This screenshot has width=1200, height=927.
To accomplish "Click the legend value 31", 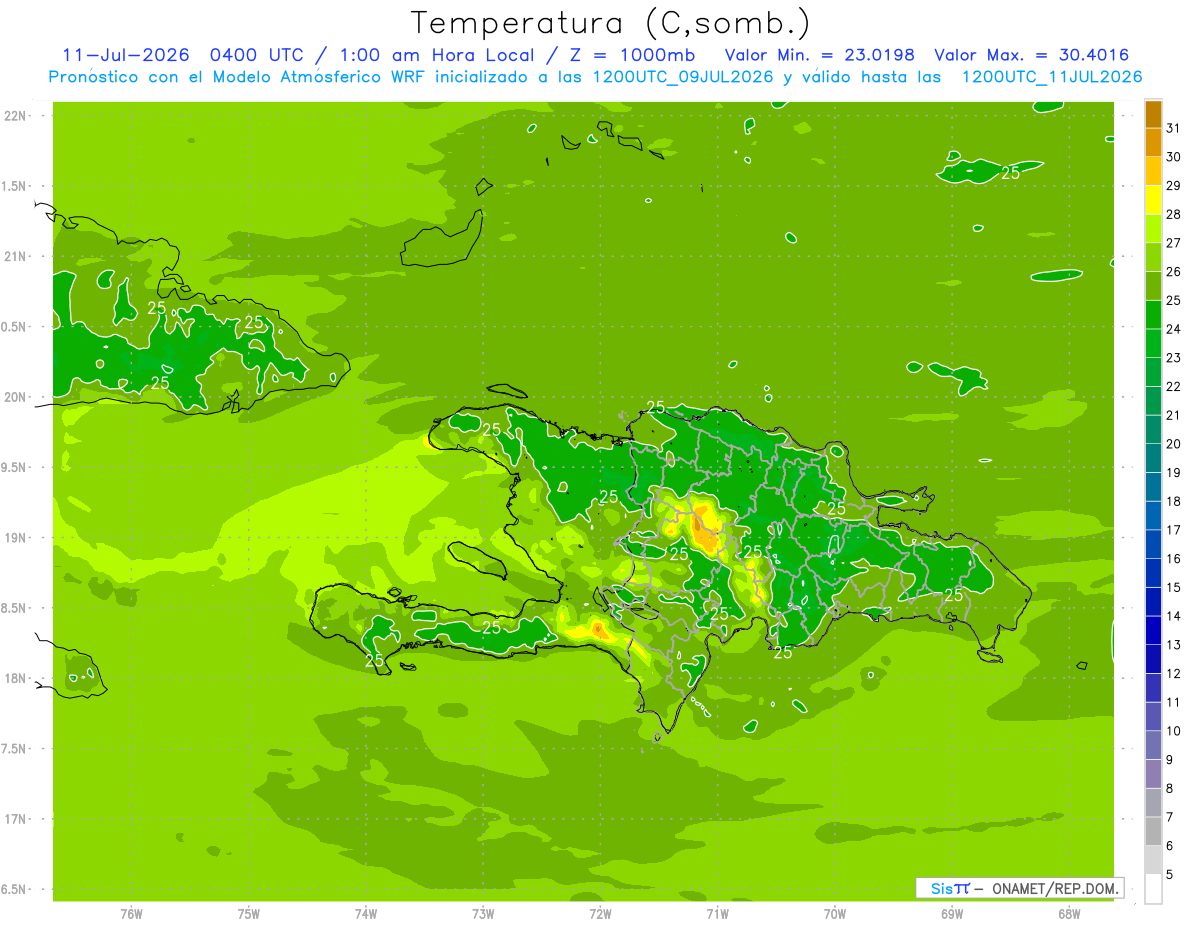I will coord(1173,128).
